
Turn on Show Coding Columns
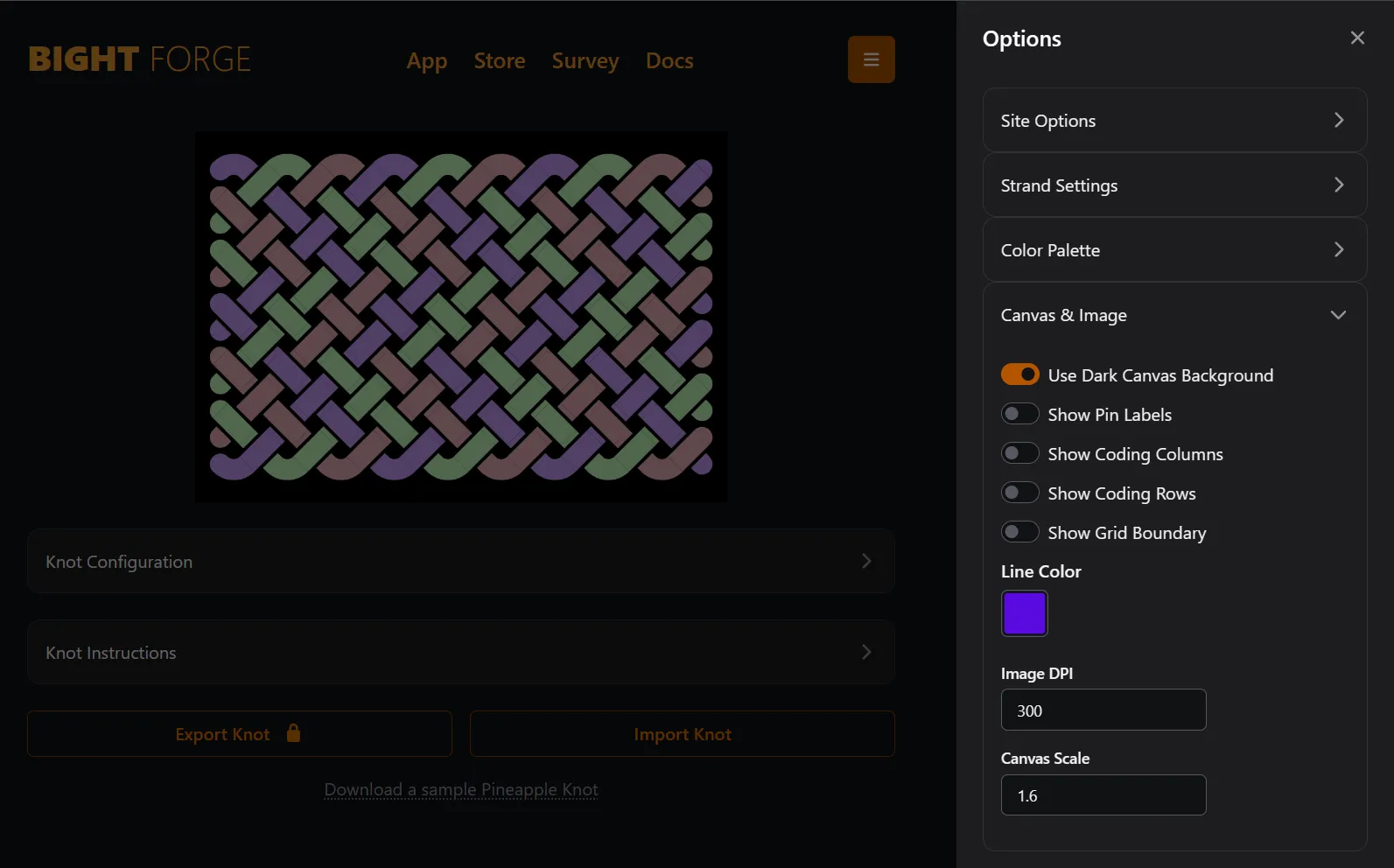1019,453
